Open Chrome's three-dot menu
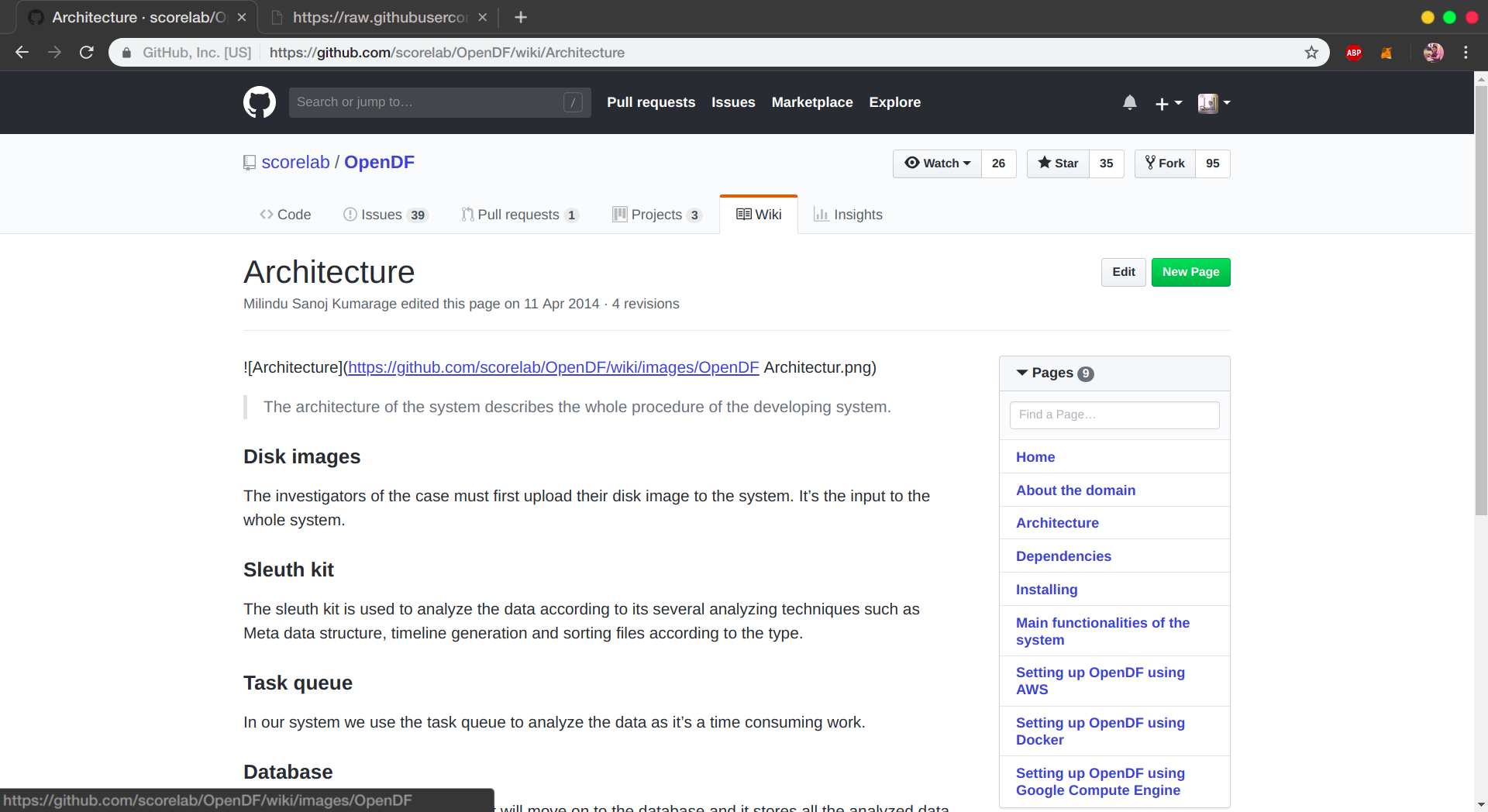Viewport: 1488px width, 812px height. click(x=1466, y=52)
